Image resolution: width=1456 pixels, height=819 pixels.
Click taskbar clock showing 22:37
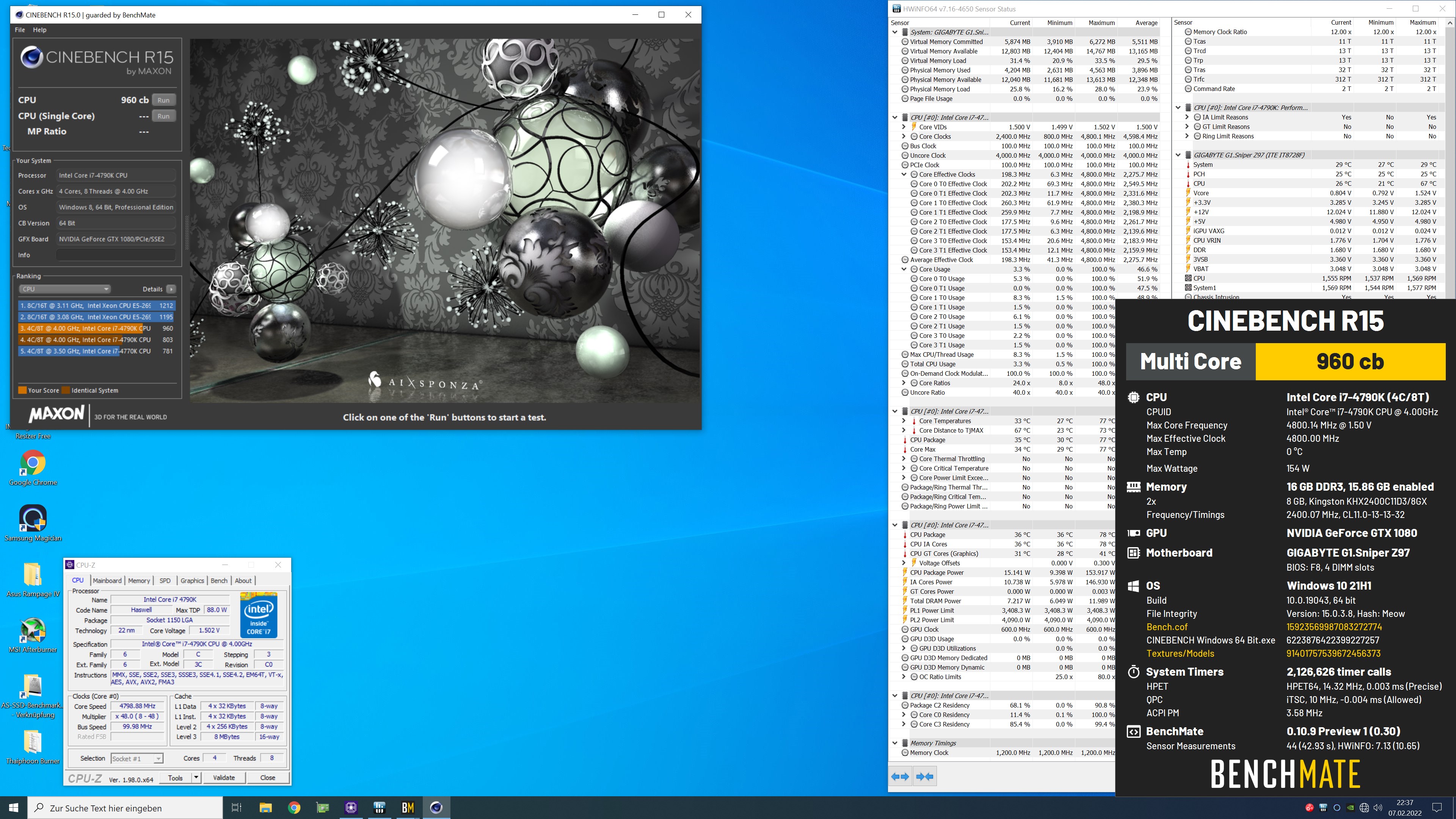click(1404, 808)
